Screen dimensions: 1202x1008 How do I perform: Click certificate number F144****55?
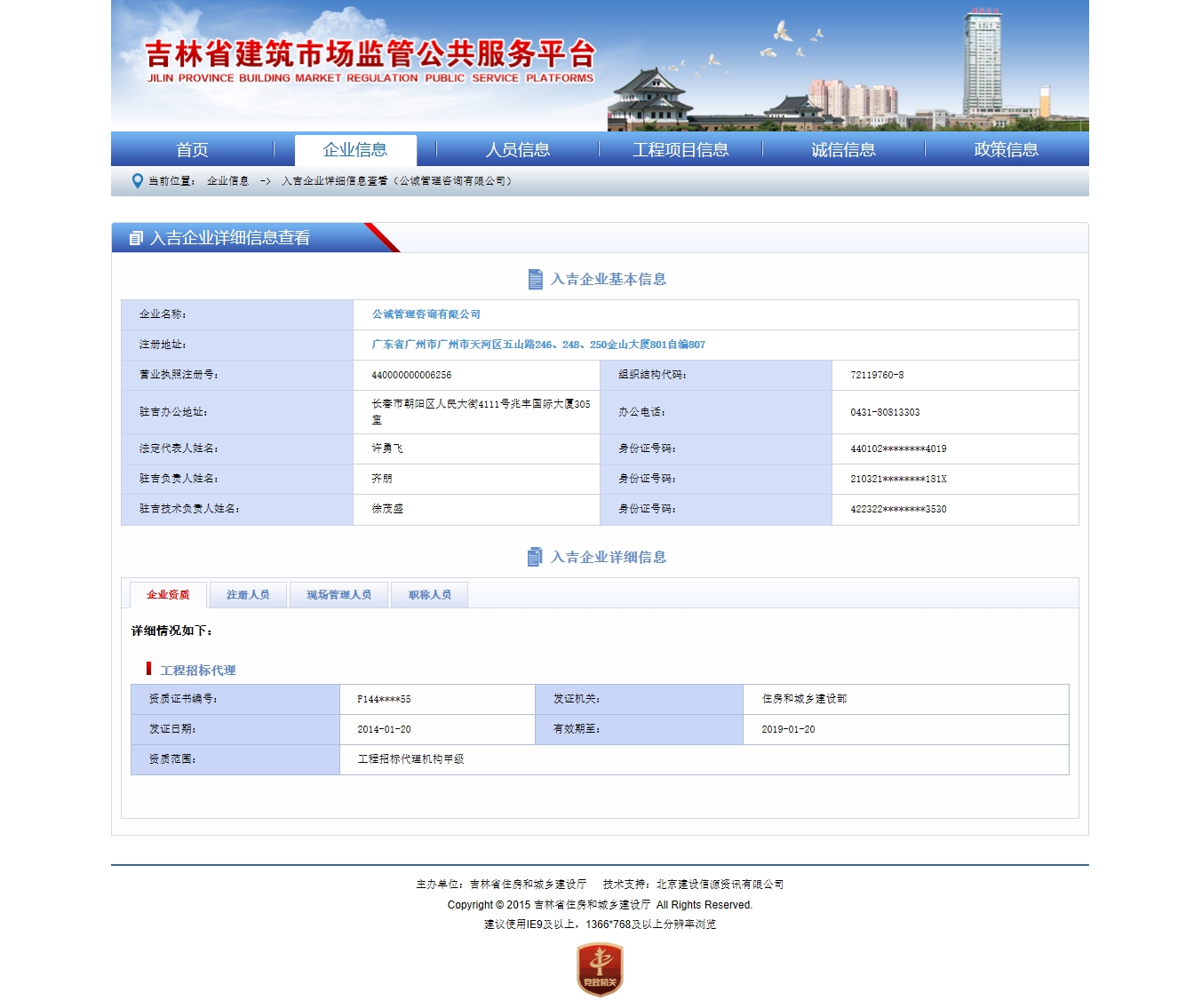click(384, 699)
